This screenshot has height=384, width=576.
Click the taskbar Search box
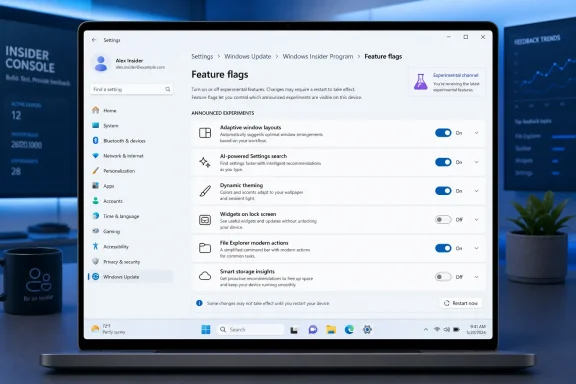coord(251,329)
